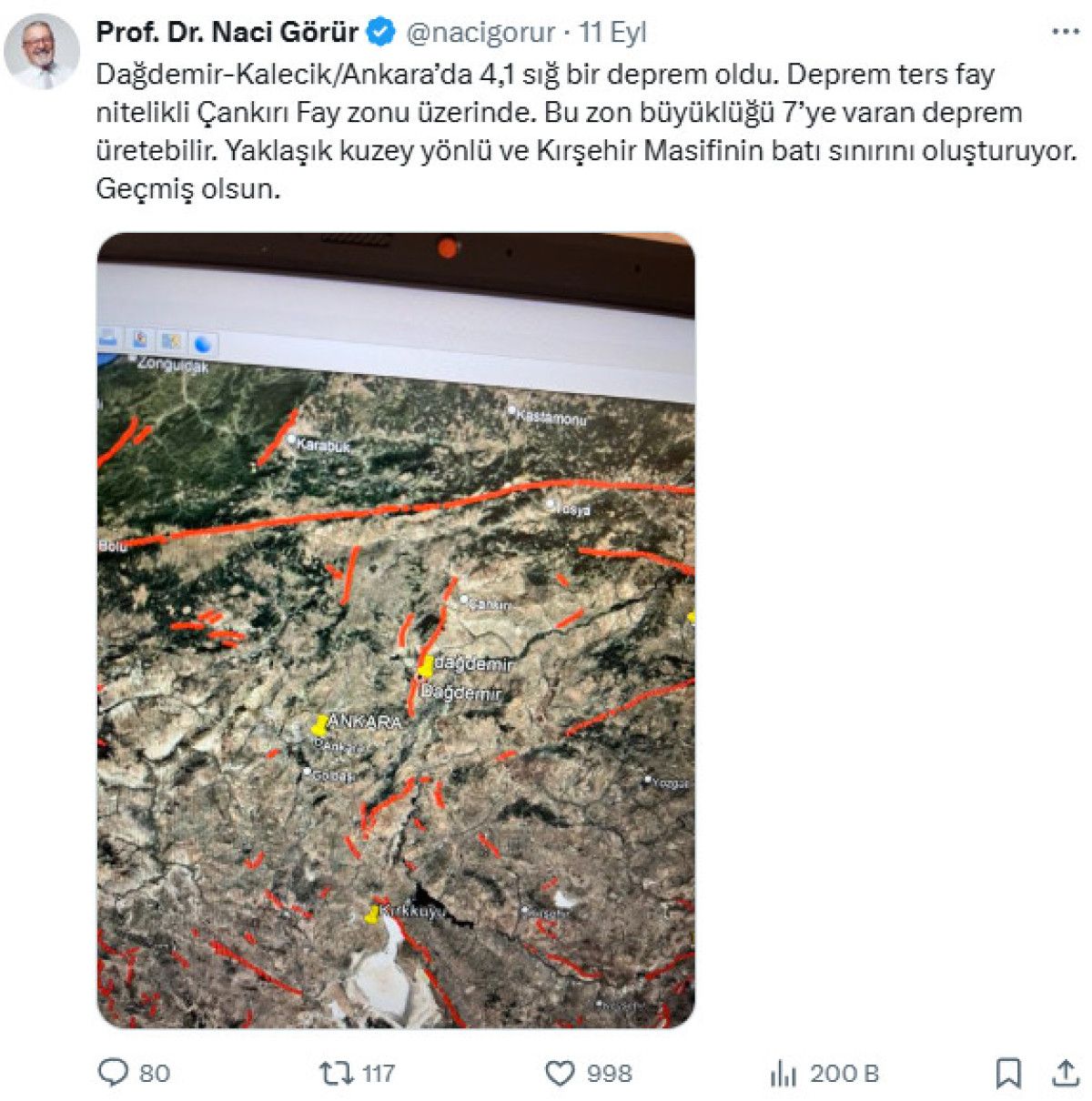Click the 998 likes count
Screen dimensions: 1092x1101
click(x=609, y=1074)
